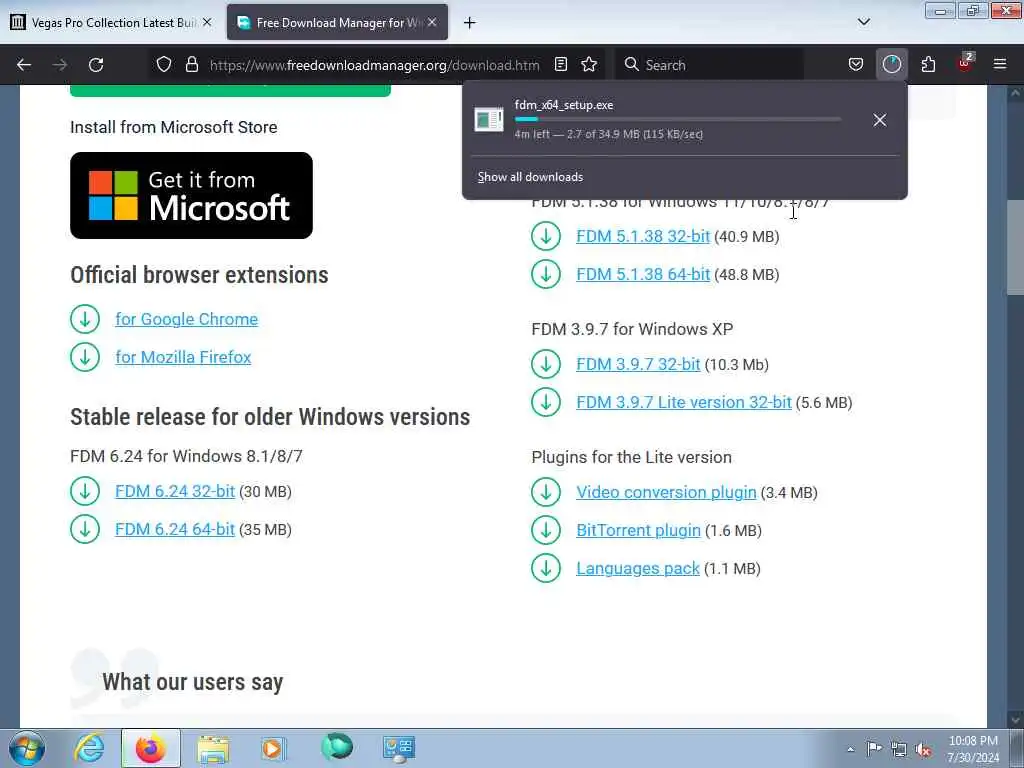Reload the current page
The width and height of the screenshot is (1024, 768).
tap(96, 65)
